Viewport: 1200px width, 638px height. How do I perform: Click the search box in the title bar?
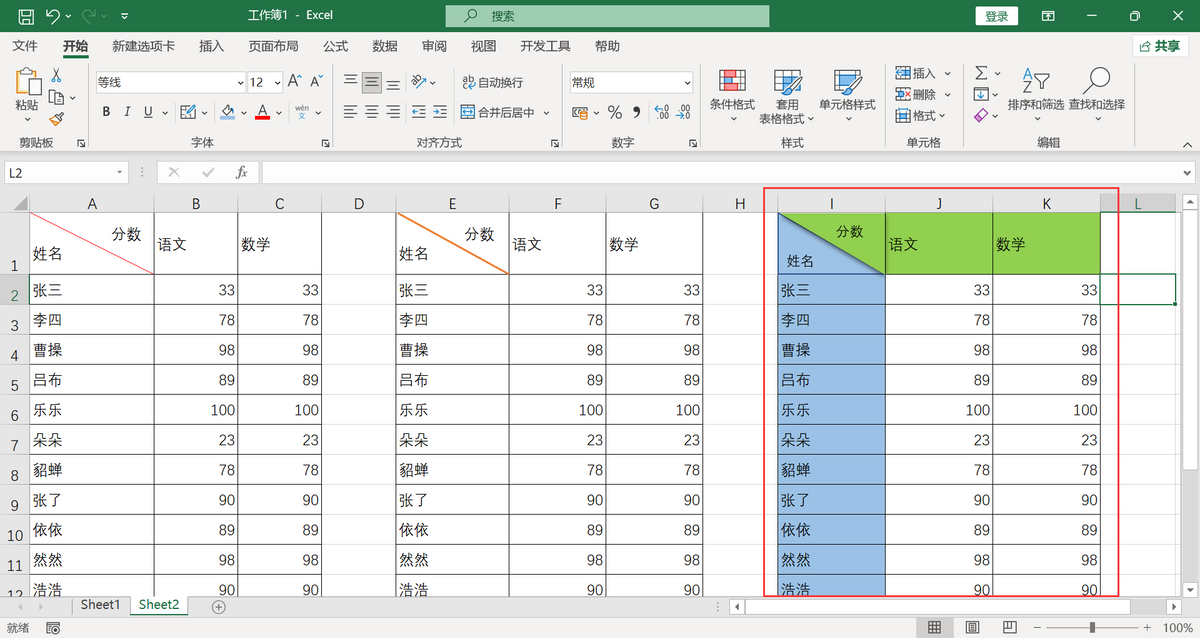pyautogui.click(x=607, y=16)
